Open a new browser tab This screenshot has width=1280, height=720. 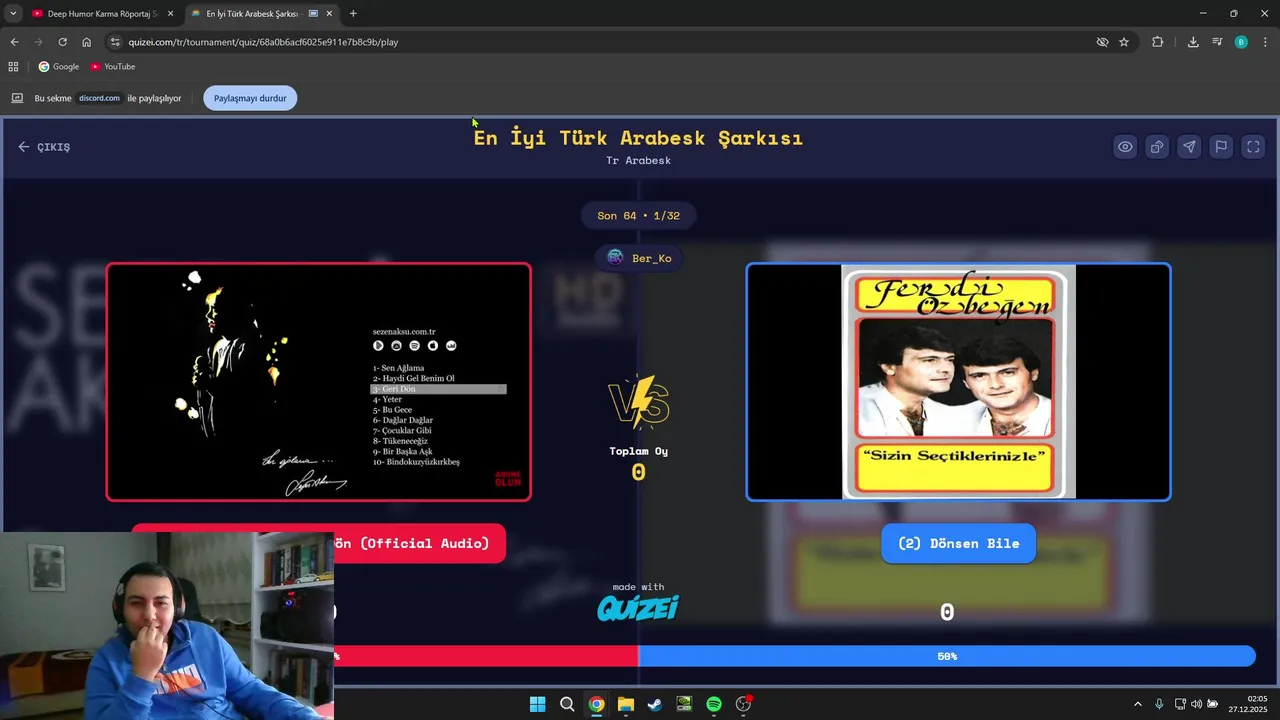point(353,14)
